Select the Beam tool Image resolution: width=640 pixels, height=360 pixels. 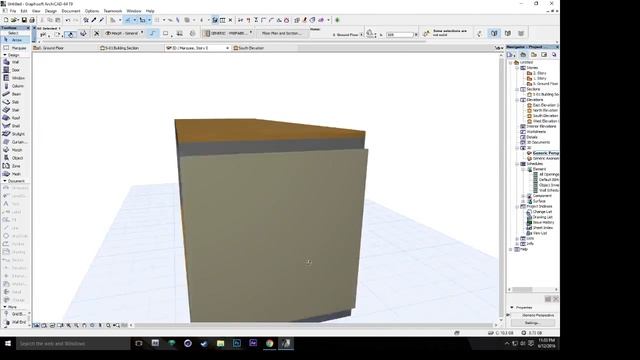[16, 94]
